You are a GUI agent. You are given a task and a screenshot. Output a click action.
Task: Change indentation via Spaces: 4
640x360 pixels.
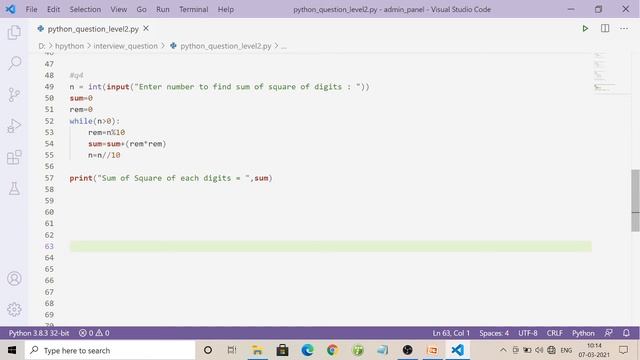[x=494, y=333]
